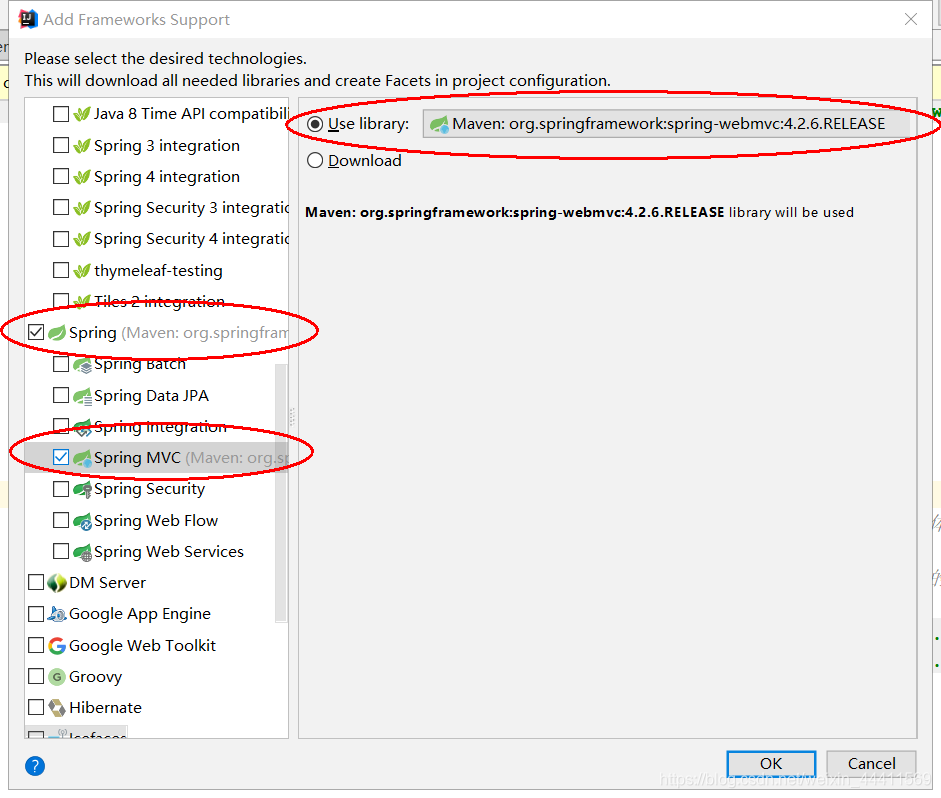This screenshot has width=941, height=798.
Task: Cancel the Add Frameworks Support dialog
Action: (871, 764)
